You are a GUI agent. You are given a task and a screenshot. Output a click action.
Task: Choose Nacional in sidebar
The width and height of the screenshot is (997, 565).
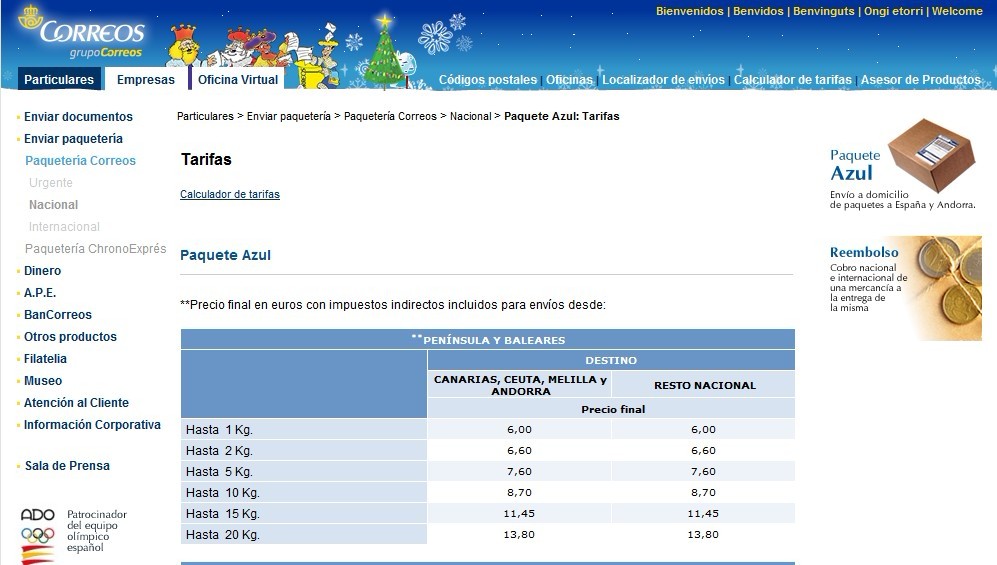53,205
